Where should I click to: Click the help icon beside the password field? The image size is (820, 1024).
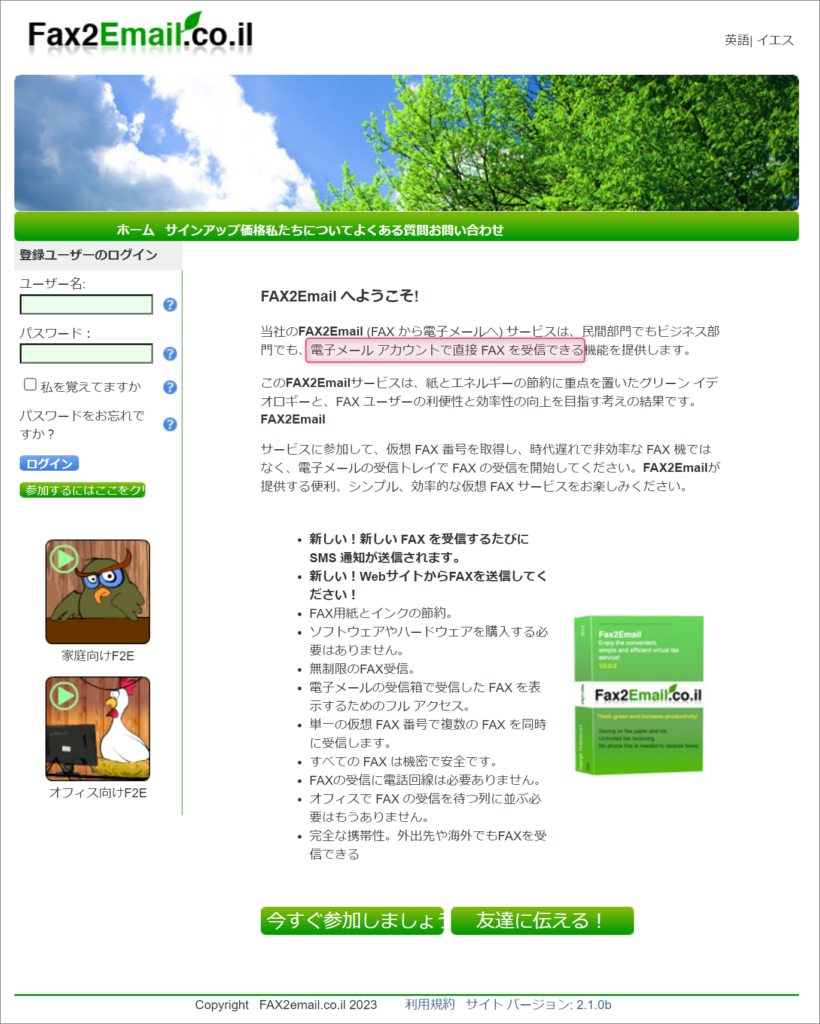point(170,353)
